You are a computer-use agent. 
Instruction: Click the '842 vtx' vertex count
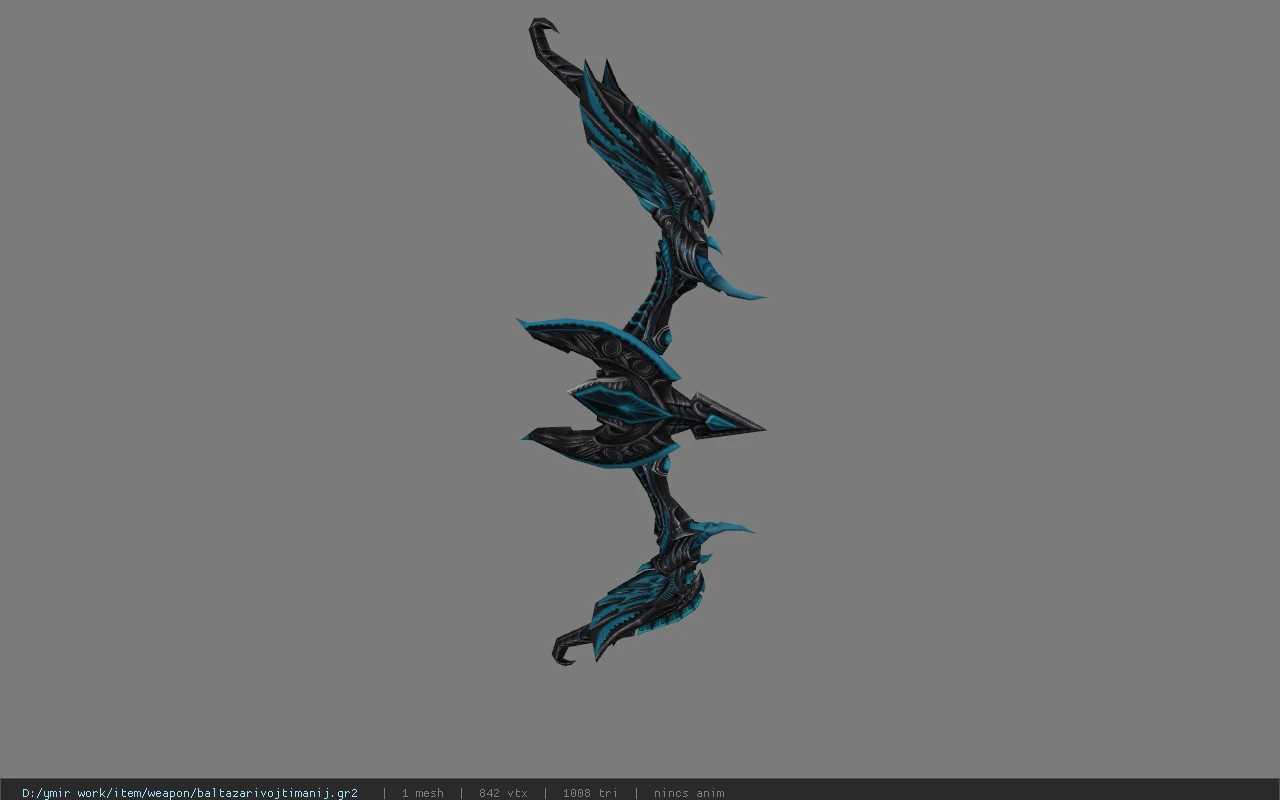(503, 793)
